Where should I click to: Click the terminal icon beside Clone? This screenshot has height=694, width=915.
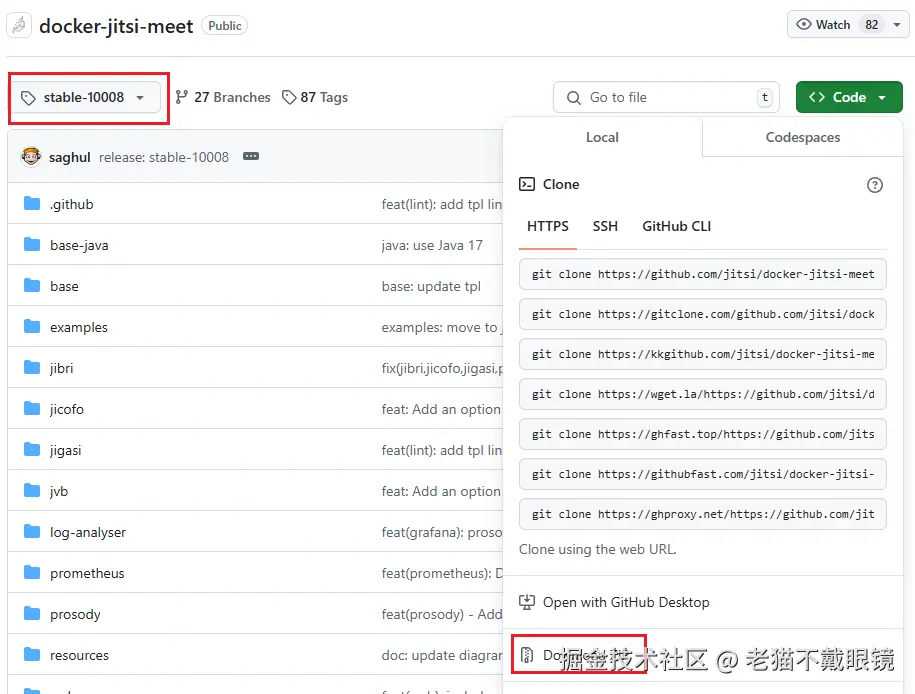click(x=527, y=184)
